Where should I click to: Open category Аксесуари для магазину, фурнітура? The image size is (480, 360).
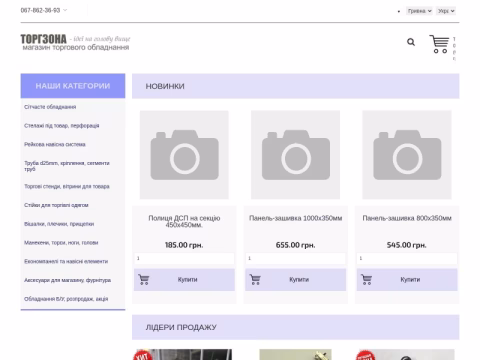click(x=67, y=280)
